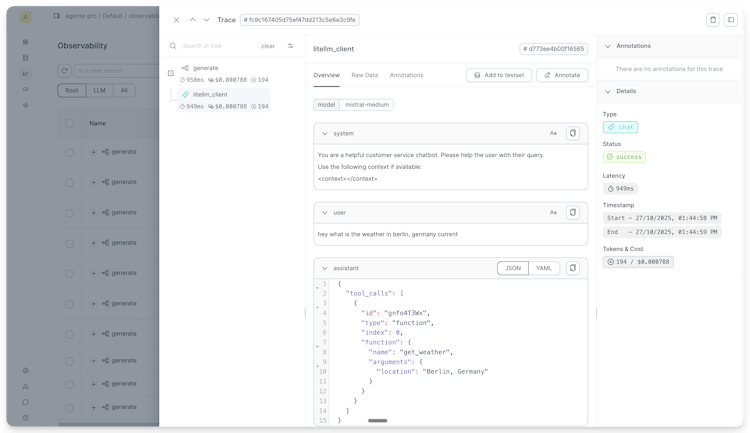
Task: Switch assistant output to YAML
Action: [544, 268]
